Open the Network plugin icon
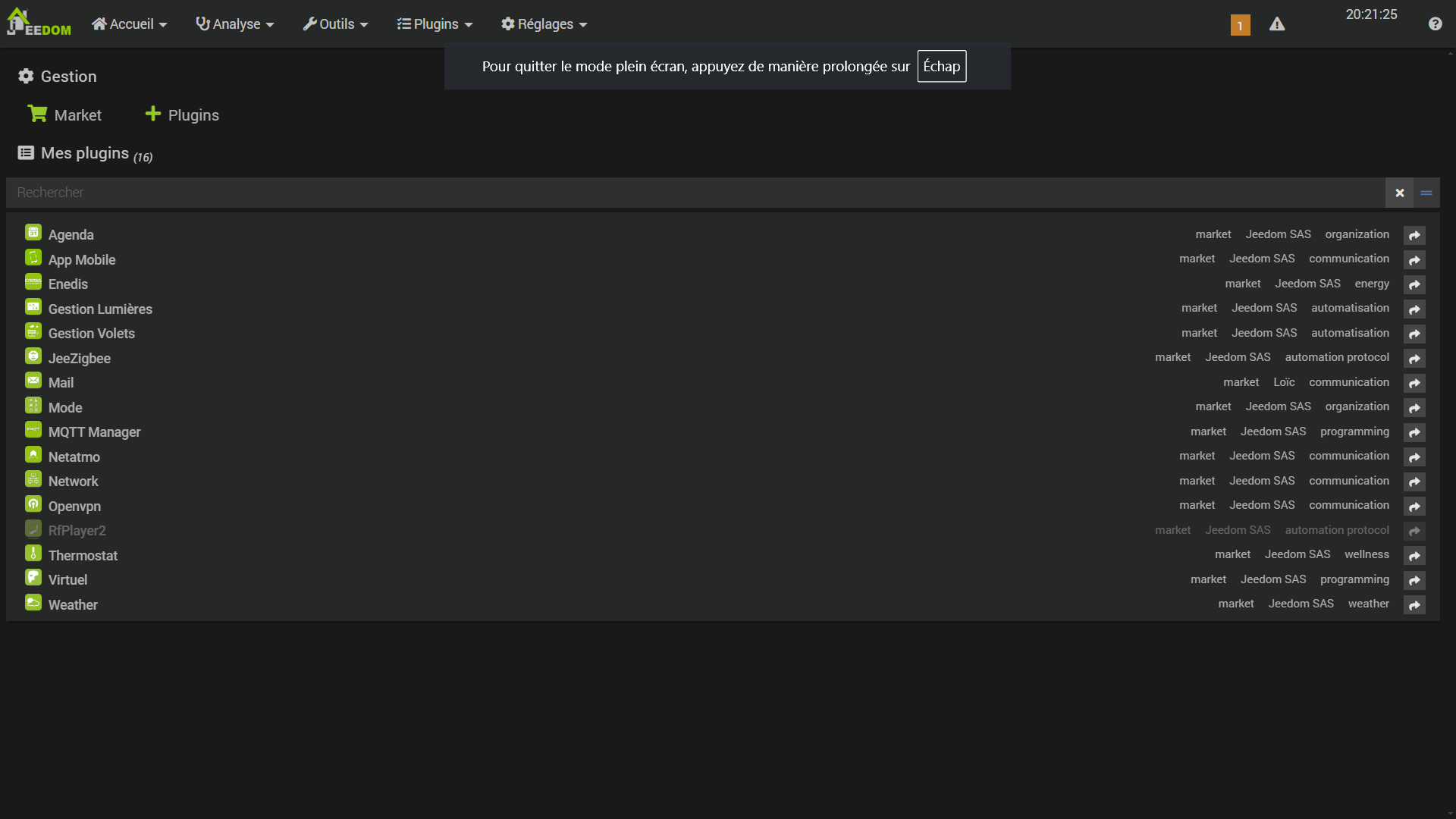This screenshot has width=1456, height=819. (x=33, y=479)
